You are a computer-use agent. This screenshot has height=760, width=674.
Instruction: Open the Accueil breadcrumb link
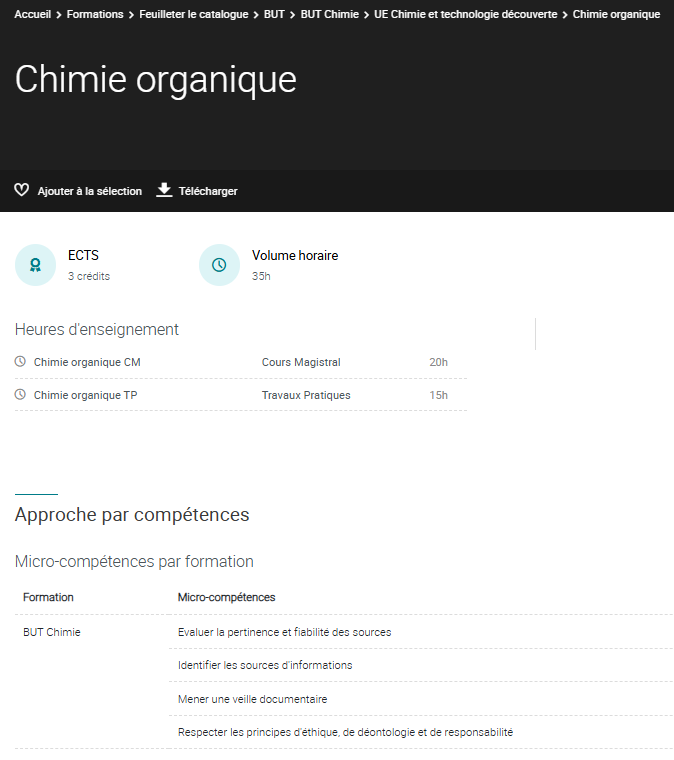point(32,15)
